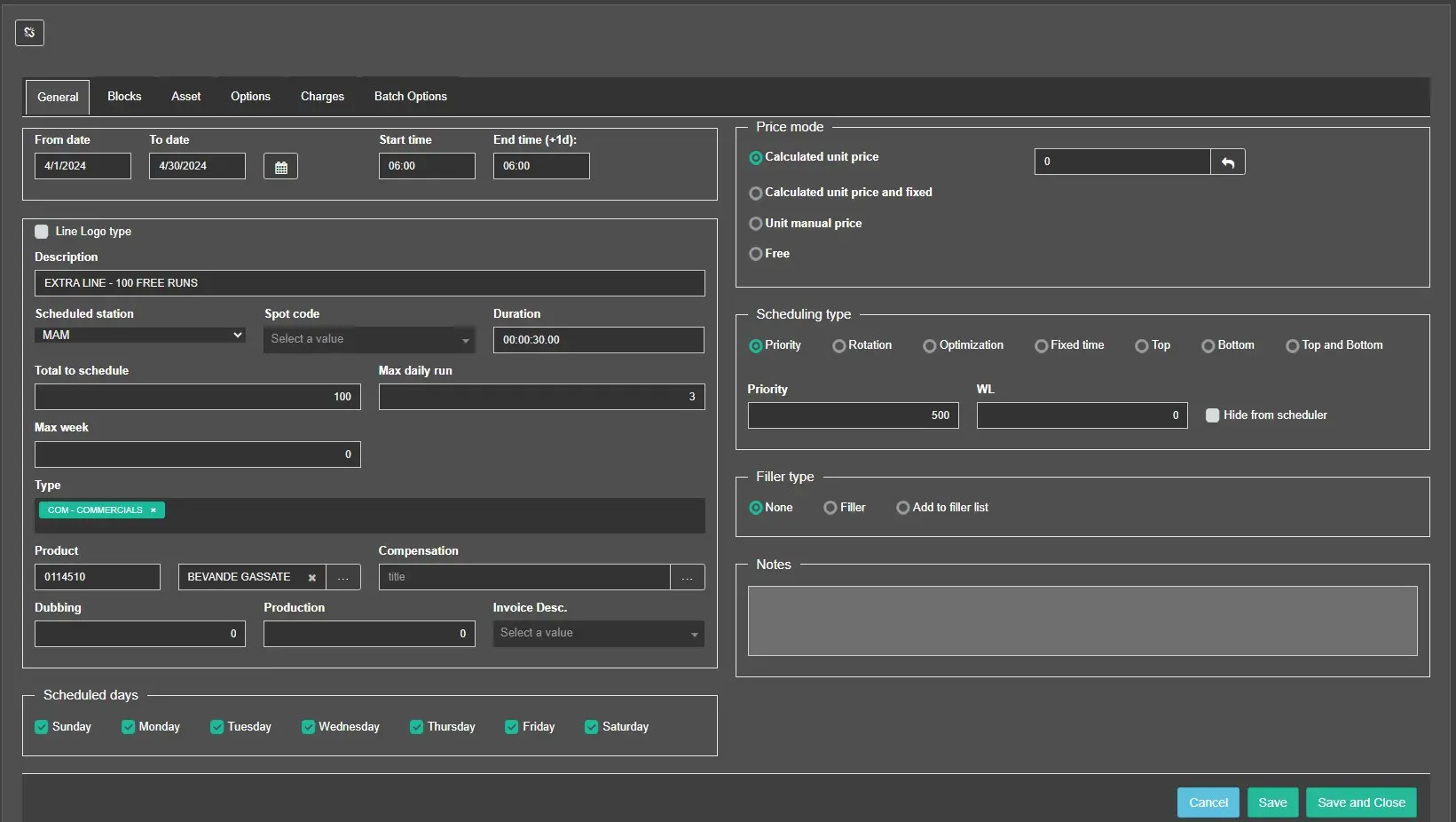Remove the COM - COMMERCIALS type tag
This screenshot has height=822, width=1456.
coord(153,510)
